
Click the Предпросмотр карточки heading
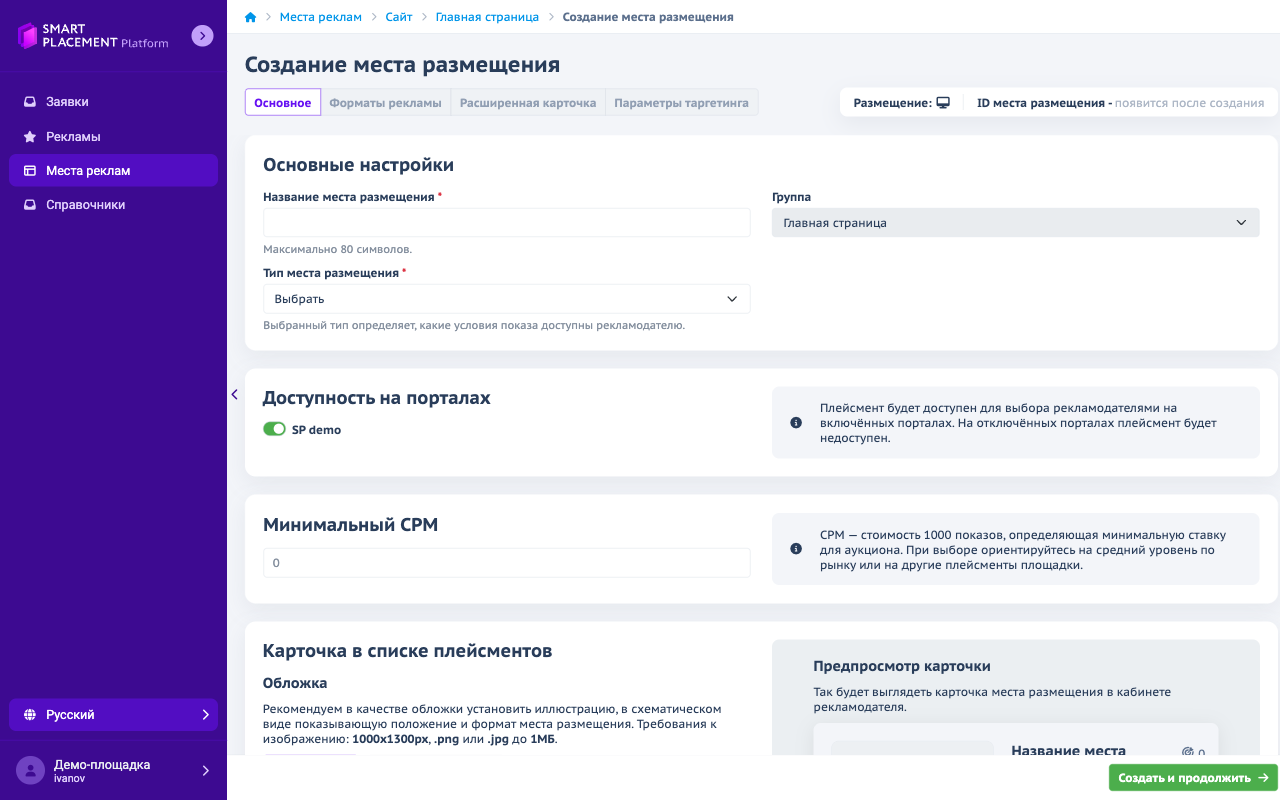tap(902, 666)
